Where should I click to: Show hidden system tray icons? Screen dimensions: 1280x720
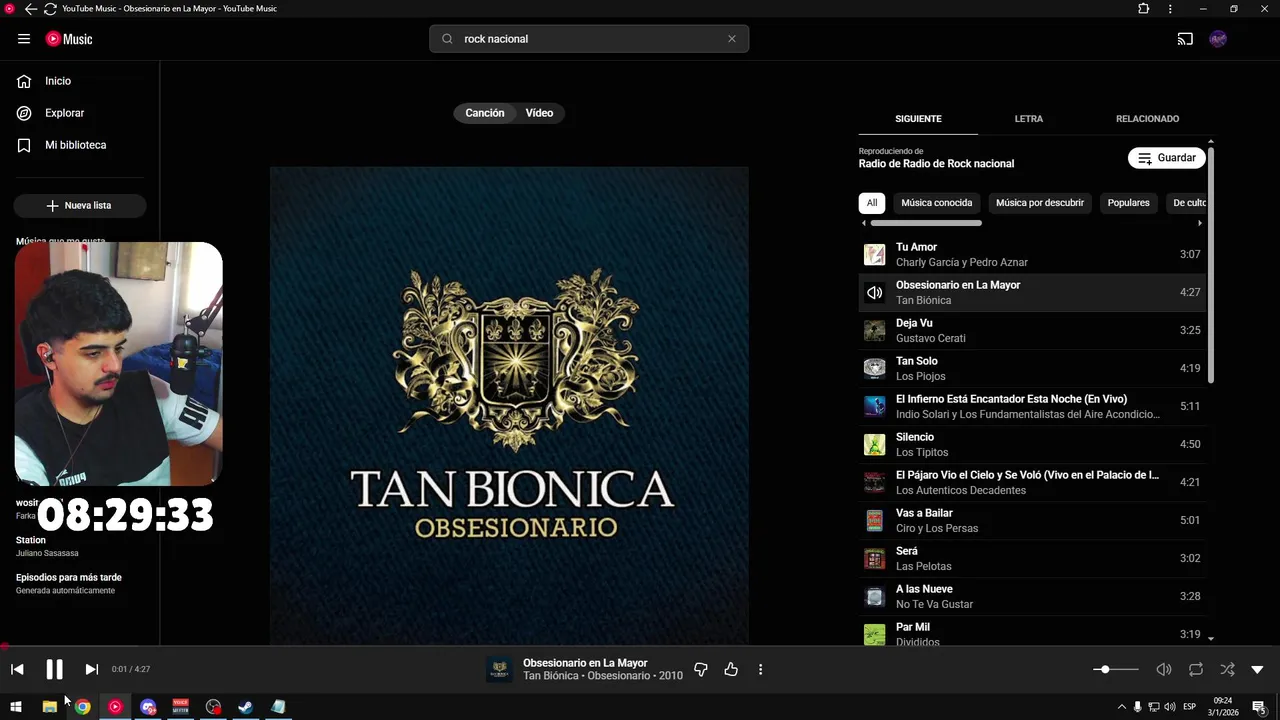(x=1121, y=707)
